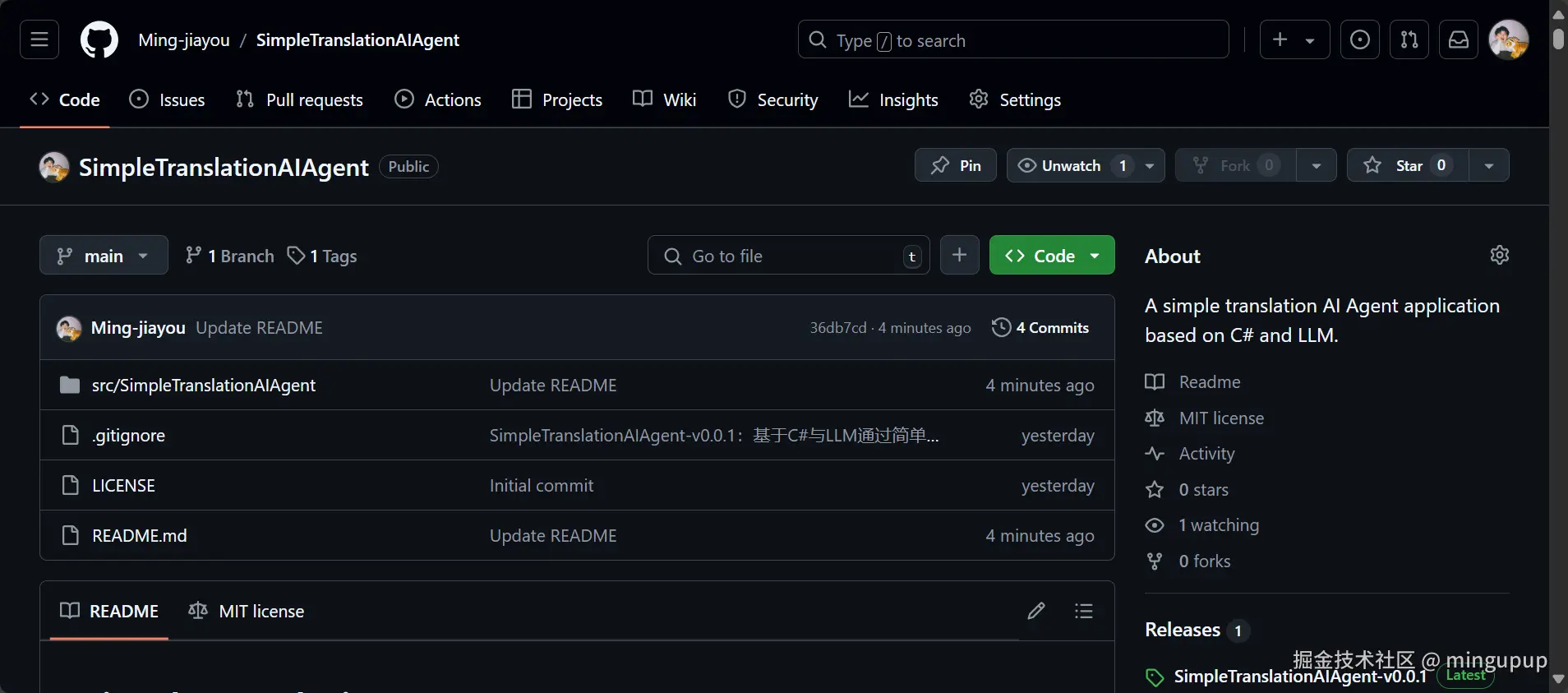Open the Unwatch notifications dropdown
The image size is (1568, 693).
pos(1086,165)
